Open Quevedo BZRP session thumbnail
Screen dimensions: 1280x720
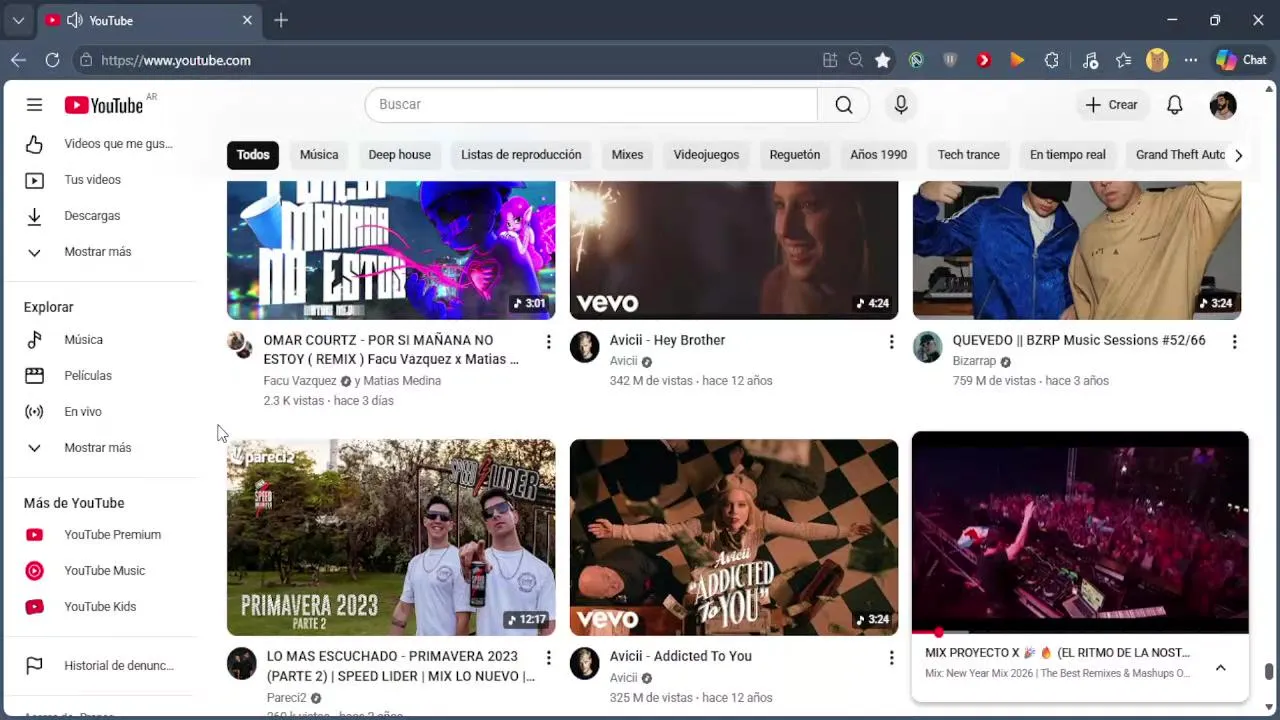coord(1077,250)
